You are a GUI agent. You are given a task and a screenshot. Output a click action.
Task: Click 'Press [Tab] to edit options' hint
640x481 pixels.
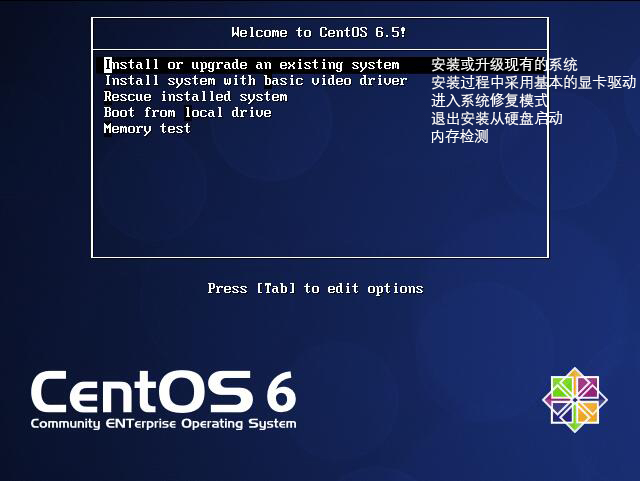coord(315,289)
